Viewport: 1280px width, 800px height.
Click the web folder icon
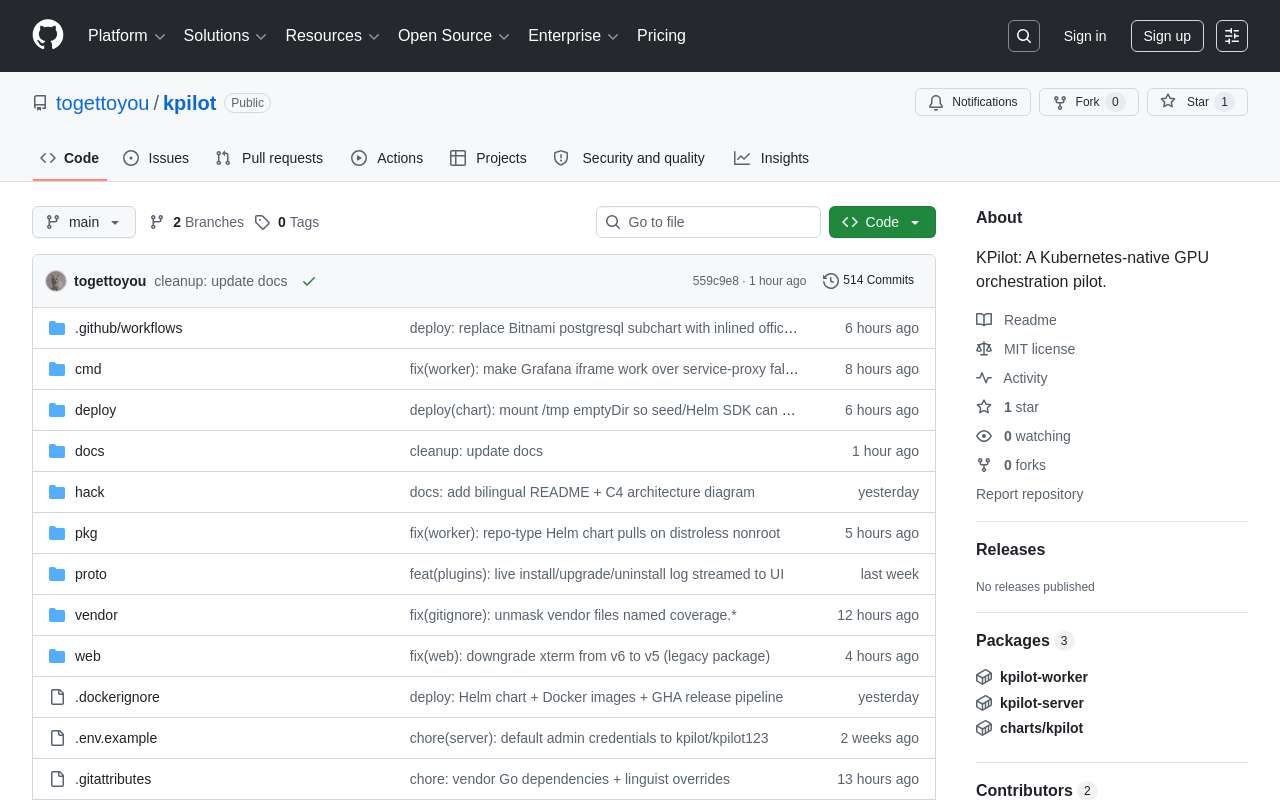coord(57,656)
